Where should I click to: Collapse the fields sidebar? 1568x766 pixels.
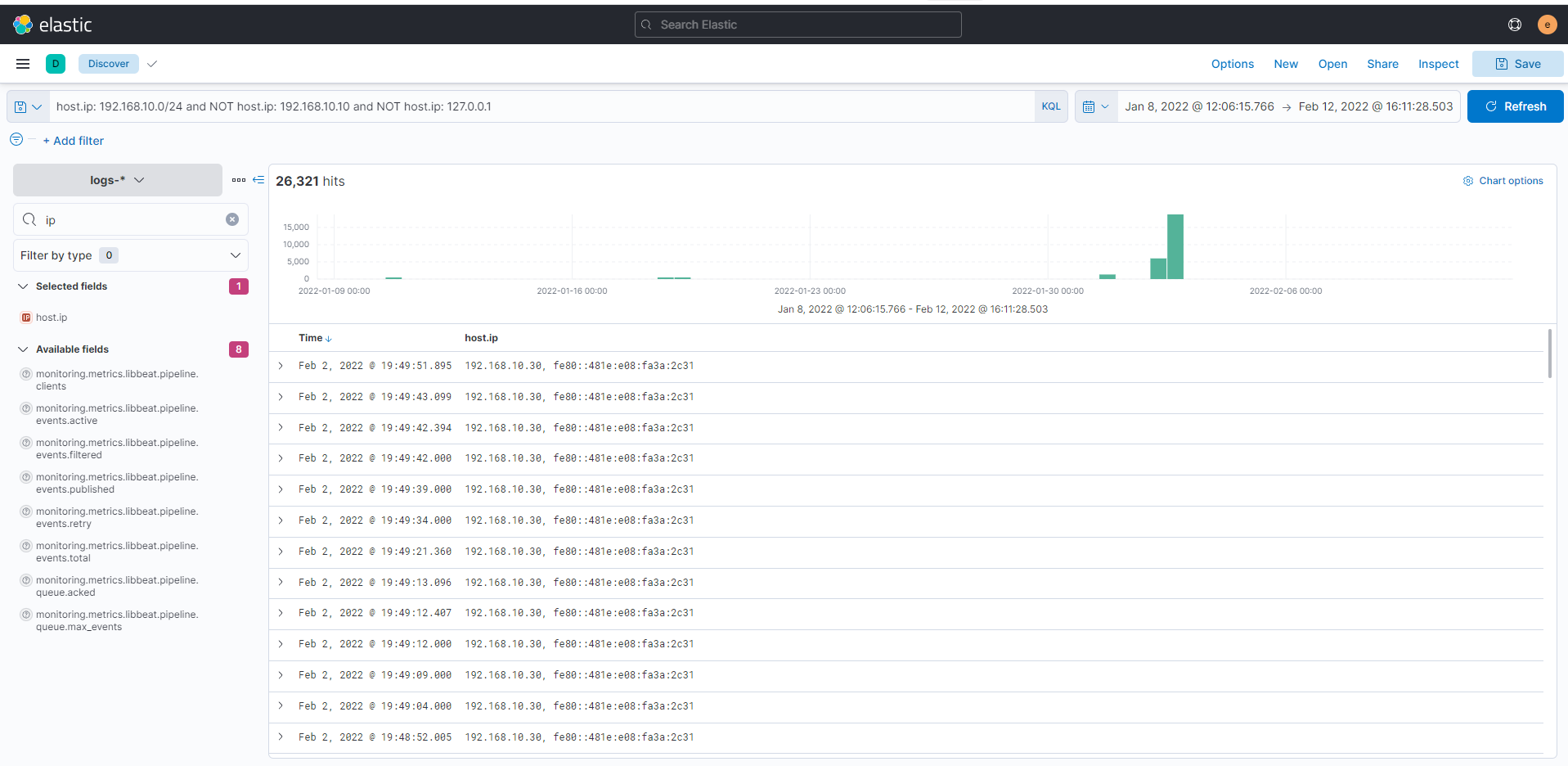(258, 180)
